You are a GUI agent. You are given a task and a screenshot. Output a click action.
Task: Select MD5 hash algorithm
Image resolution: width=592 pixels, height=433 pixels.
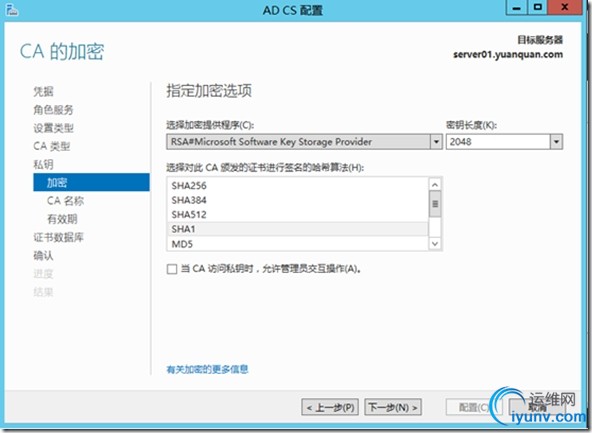298,244
